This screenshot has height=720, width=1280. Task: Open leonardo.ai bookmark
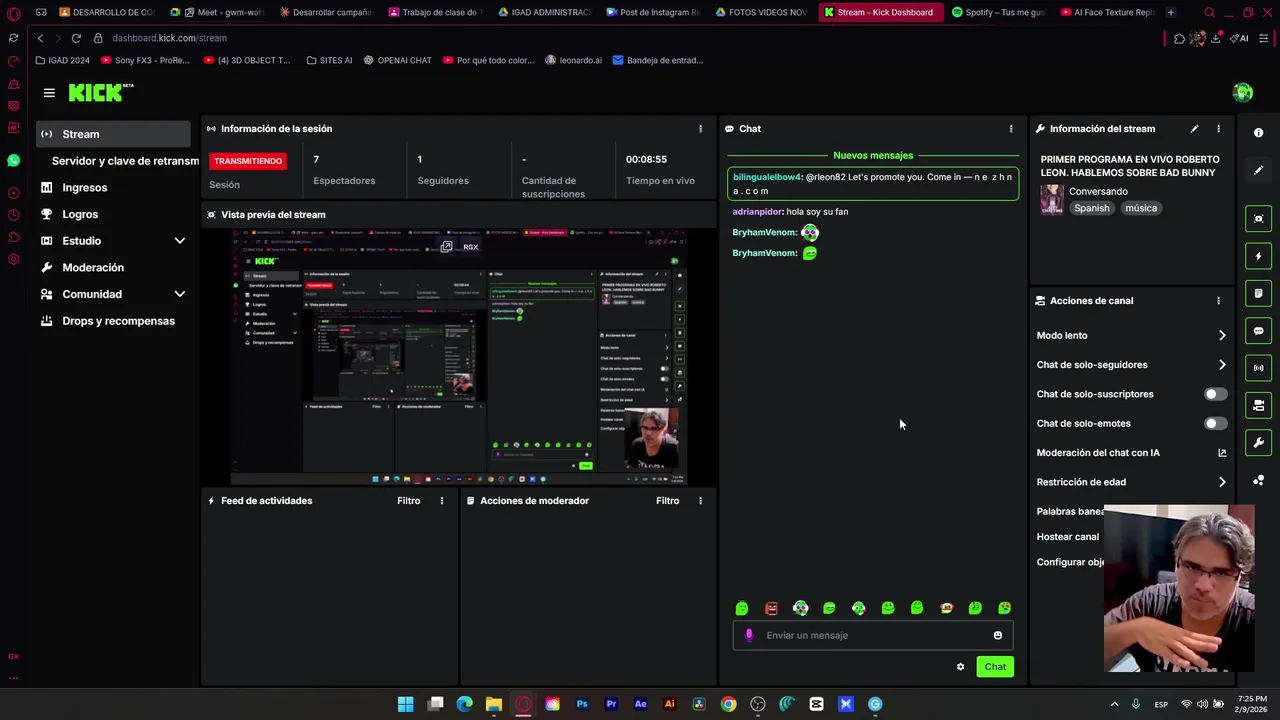point(574,60)
